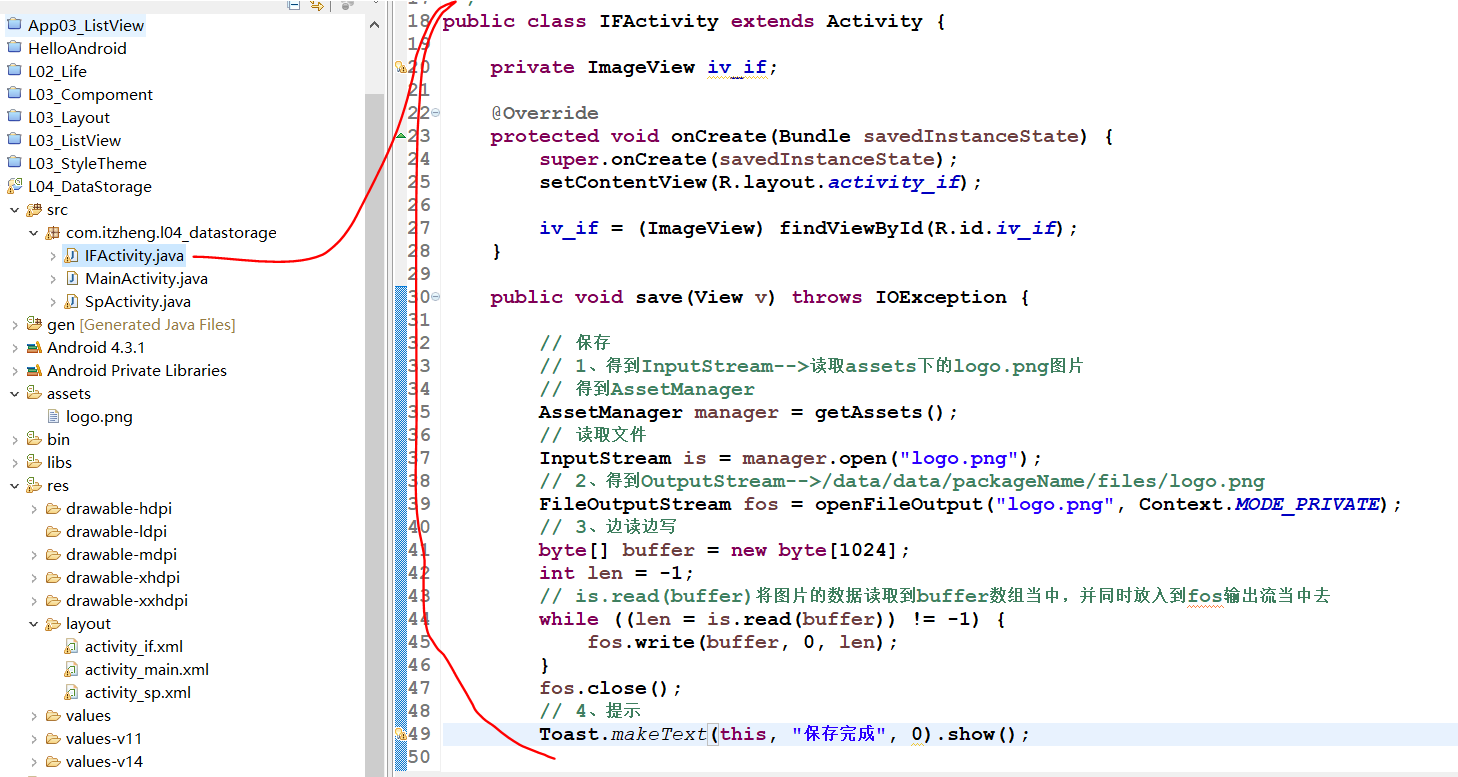Expand the drawable-xxhdpi folder node
This screenshot has height=777, width=1458.
click(33, 601)
